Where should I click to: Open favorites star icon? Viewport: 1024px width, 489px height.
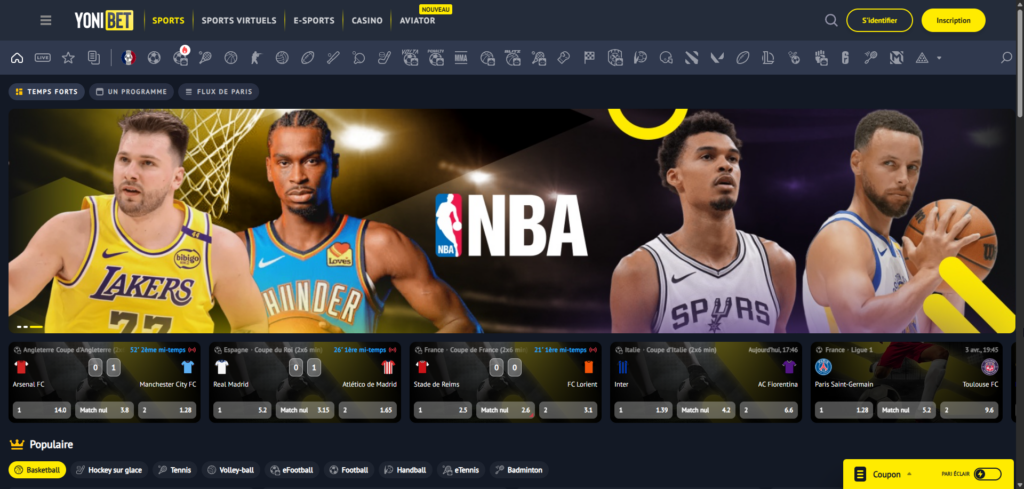coord(68,58)
